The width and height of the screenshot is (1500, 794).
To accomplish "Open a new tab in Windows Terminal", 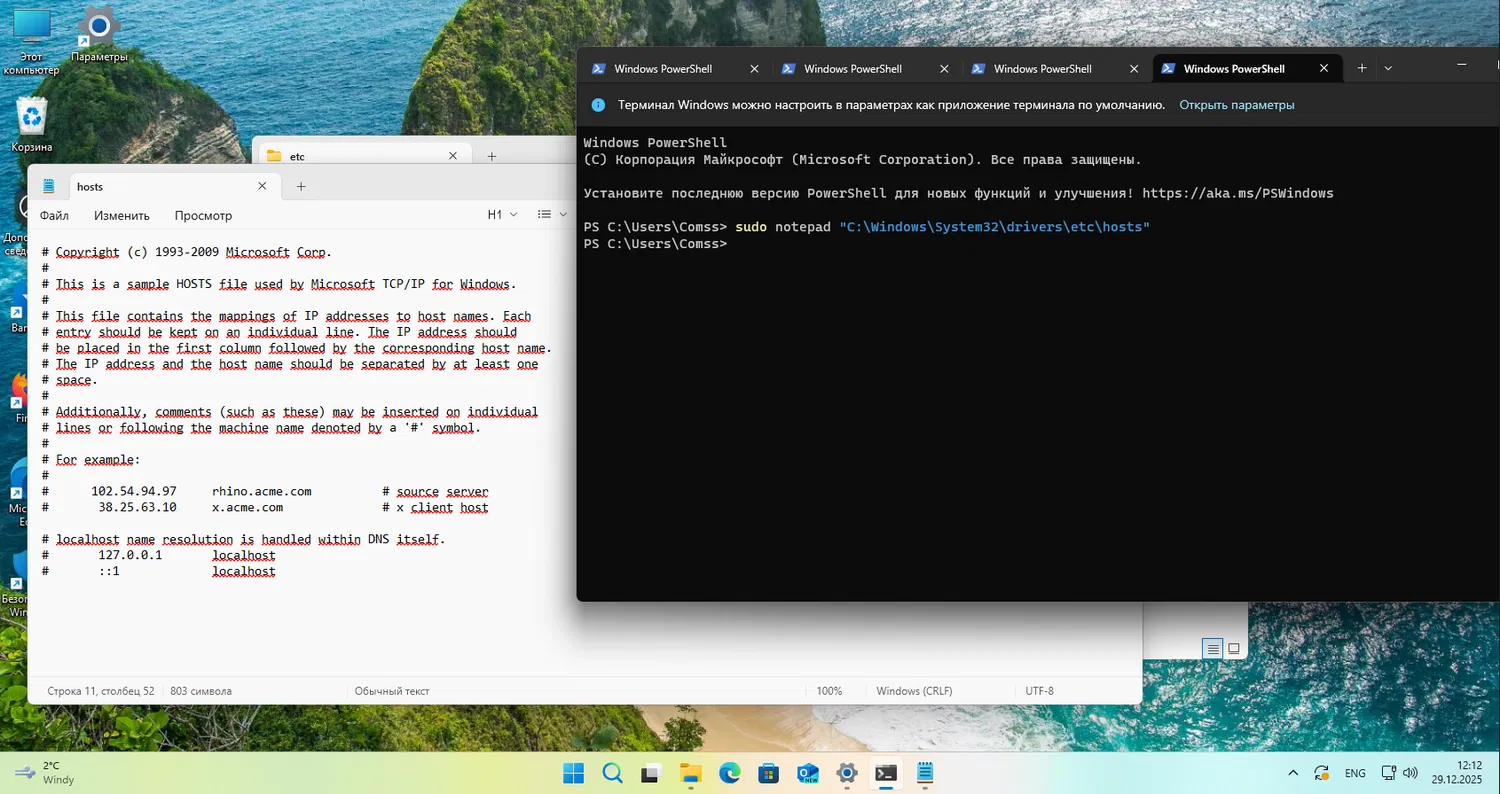I will [1361, 68].
